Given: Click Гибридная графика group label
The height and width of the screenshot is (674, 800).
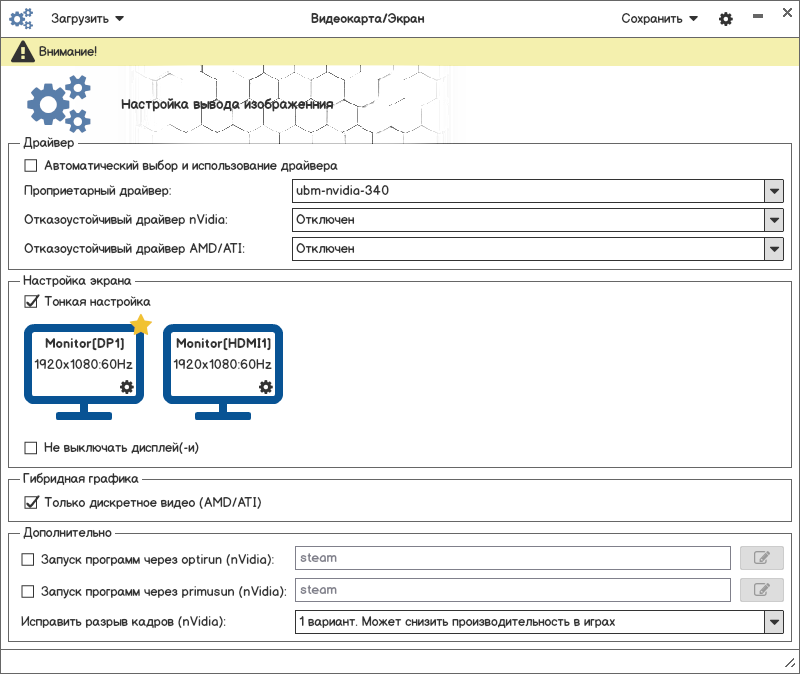Looking at the screenshot, I should (x=81, y=479).
